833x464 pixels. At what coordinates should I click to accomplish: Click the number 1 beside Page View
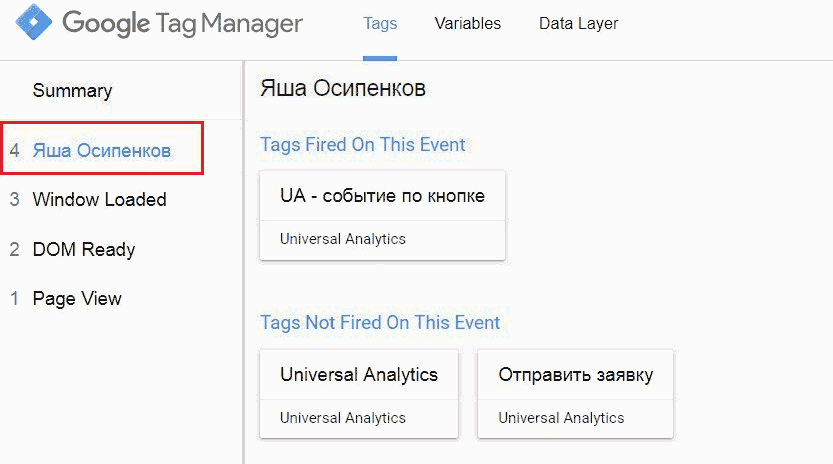(15, 299)
